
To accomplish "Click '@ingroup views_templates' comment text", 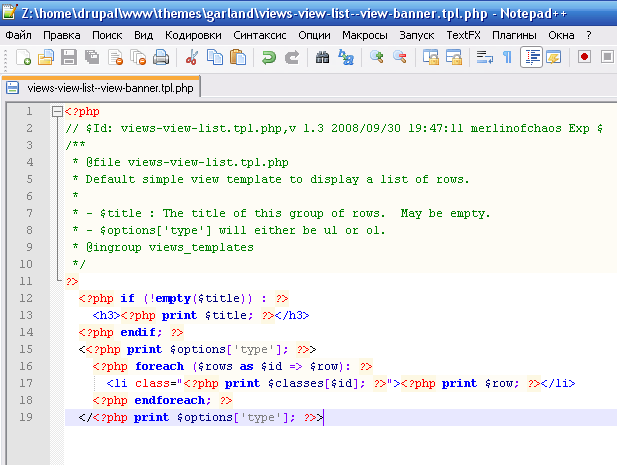I will click(170, 247).
